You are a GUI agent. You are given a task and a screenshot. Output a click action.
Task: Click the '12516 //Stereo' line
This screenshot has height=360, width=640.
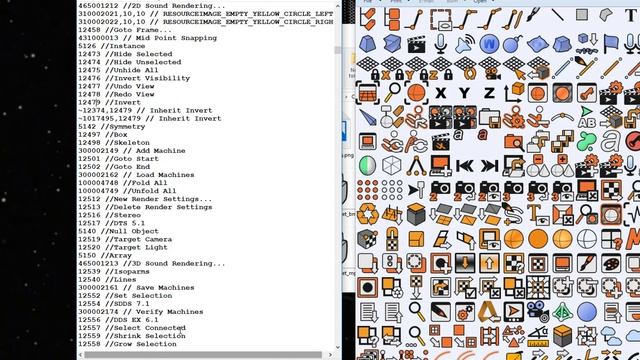click(x=109, y=215)
